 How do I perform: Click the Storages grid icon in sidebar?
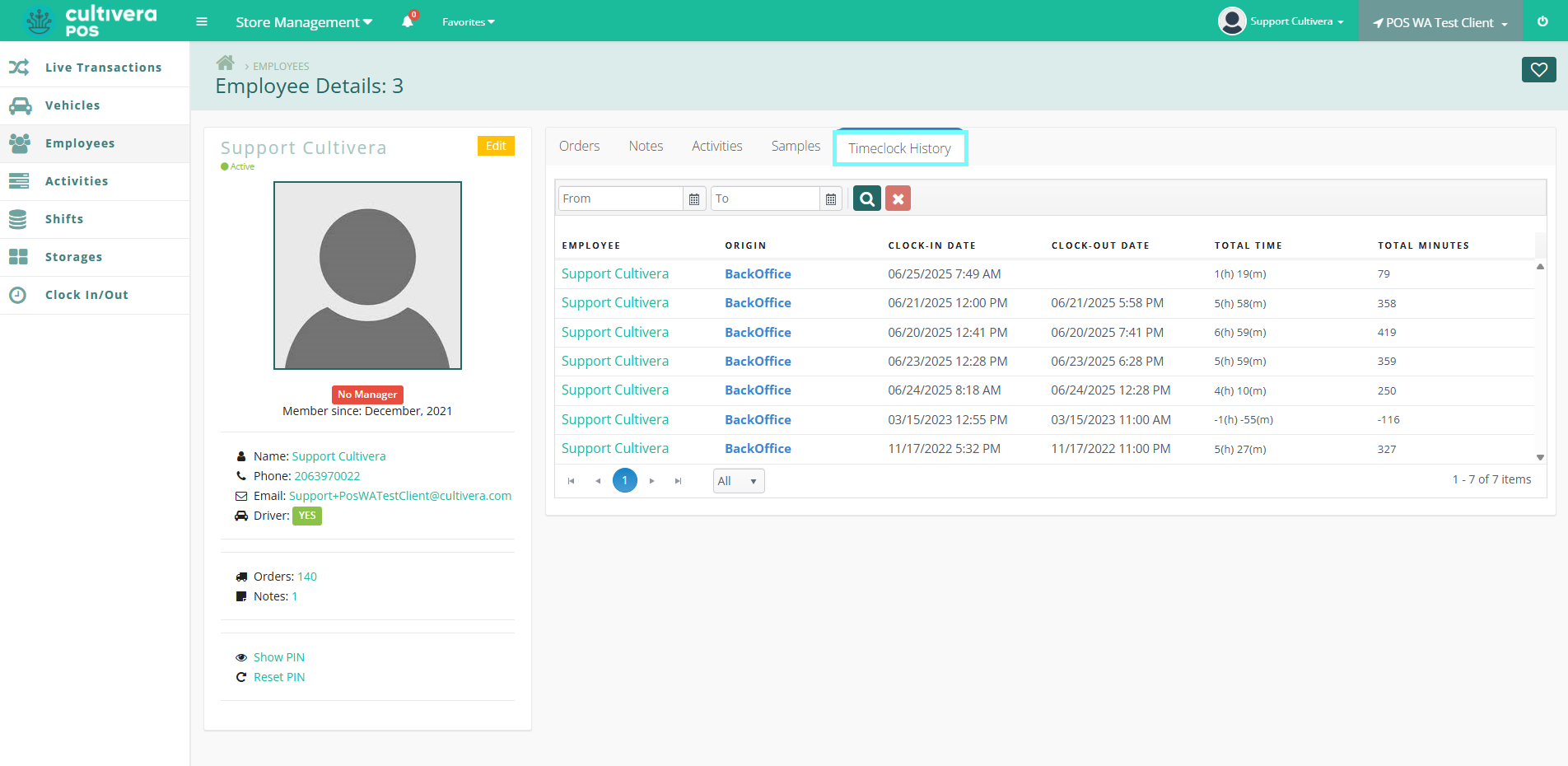click(x=18, y=257)
